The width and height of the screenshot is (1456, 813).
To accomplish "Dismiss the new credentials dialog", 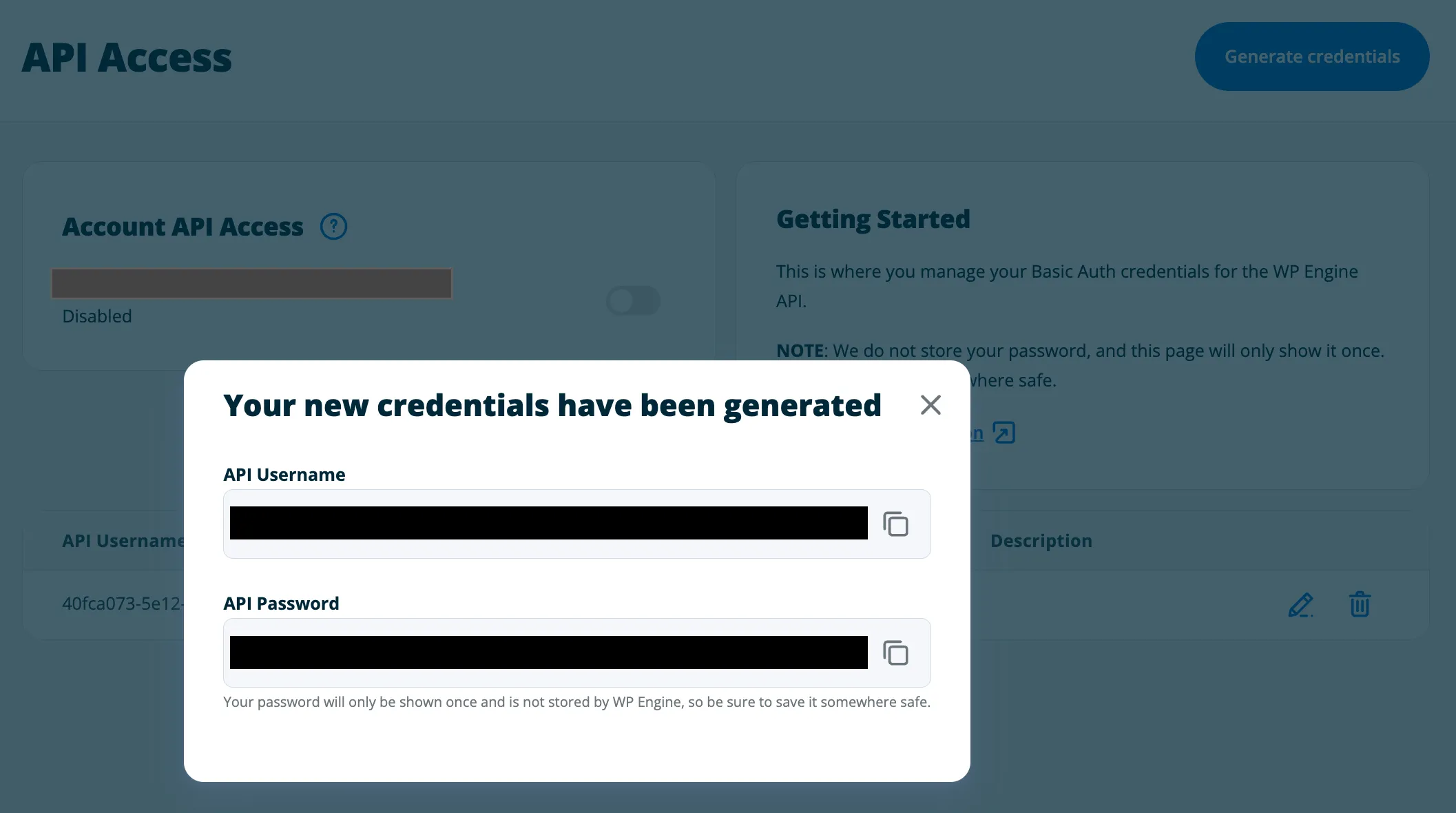I will [930, 405].
